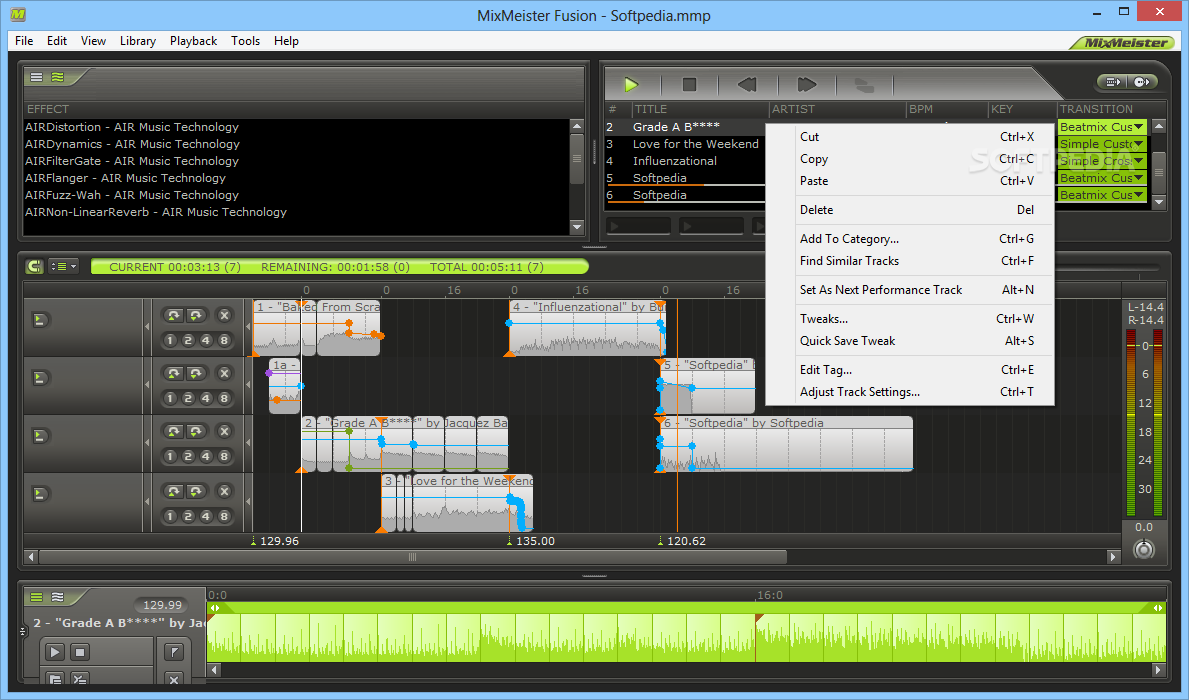
Task: Stop track in the bottom editor panel
Action: point(80,651)
